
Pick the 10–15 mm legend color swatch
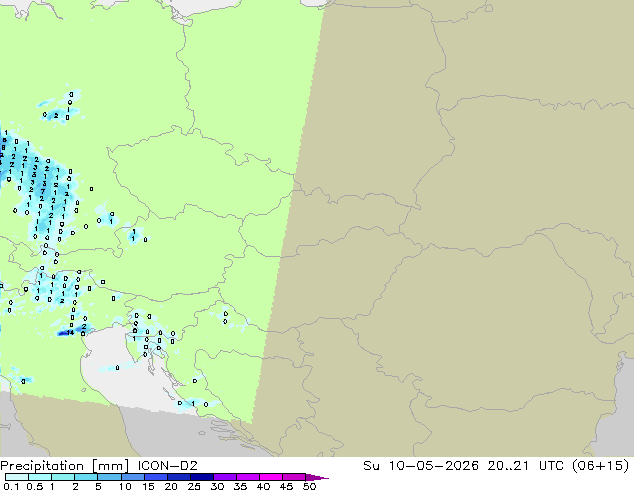click(x=132, y=477)
